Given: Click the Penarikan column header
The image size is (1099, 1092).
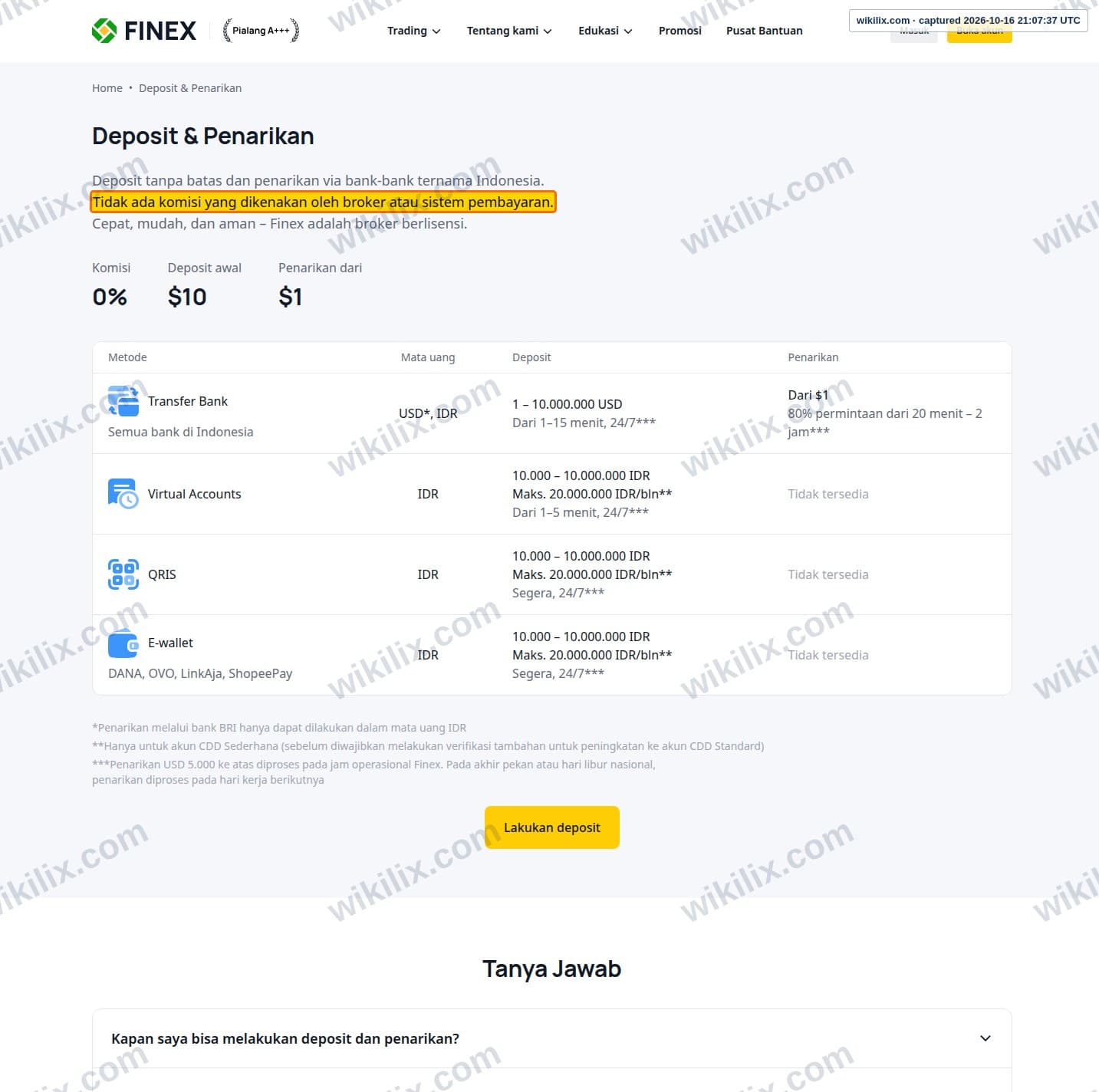Looking at the screenshot, I should [x=813, y=357].
